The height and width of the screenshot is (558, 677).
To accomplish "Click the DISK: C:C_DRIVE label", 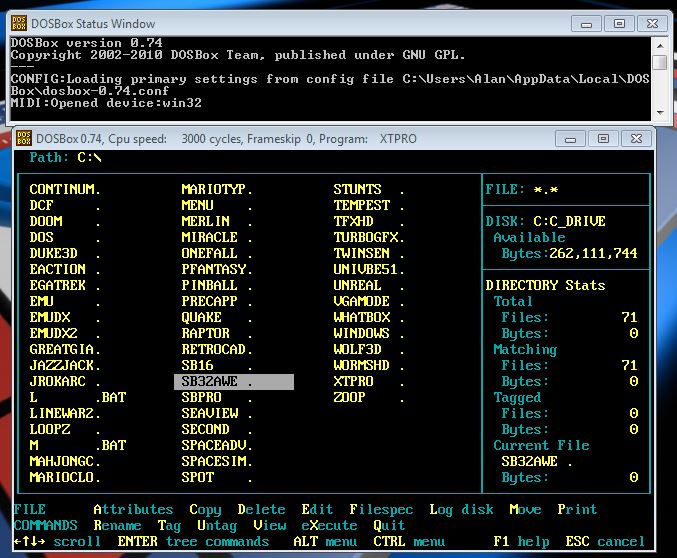I will click(x=545, y=222).
